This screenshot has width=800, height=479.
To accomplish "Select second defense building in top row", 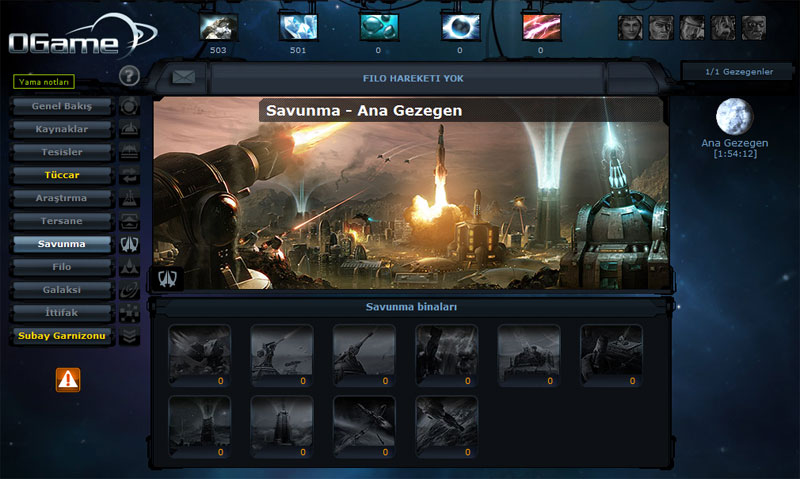I will point(282,356).
